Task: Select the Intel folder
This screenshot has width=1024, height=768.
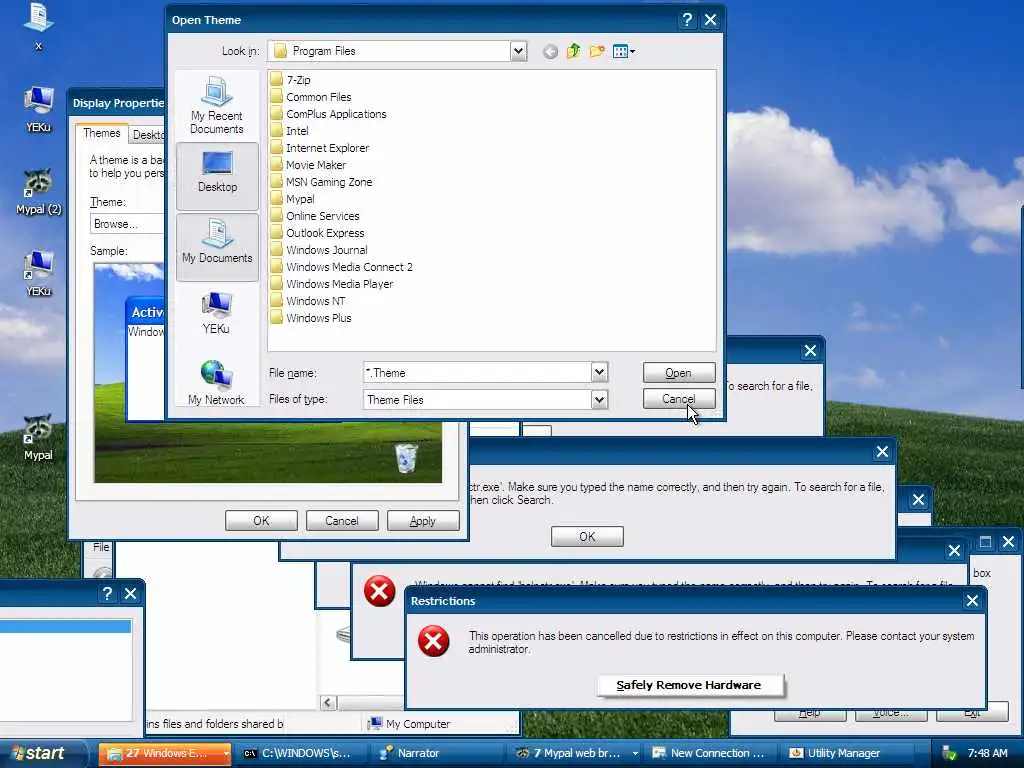Action: pos(289,131)
